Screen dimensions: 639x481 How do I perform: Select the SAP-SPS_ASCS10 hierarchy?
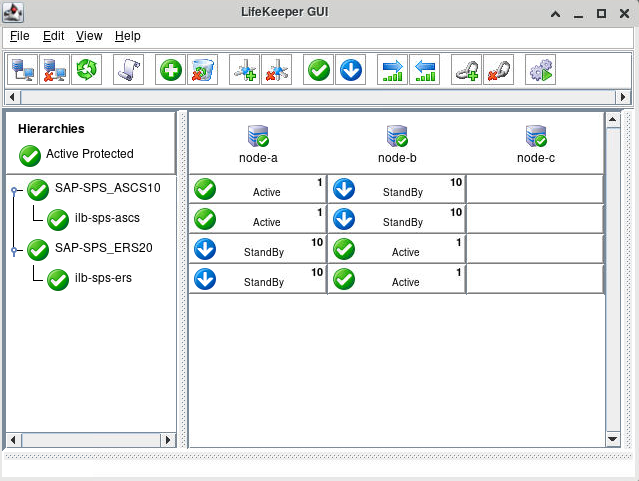tap(108, 188)
